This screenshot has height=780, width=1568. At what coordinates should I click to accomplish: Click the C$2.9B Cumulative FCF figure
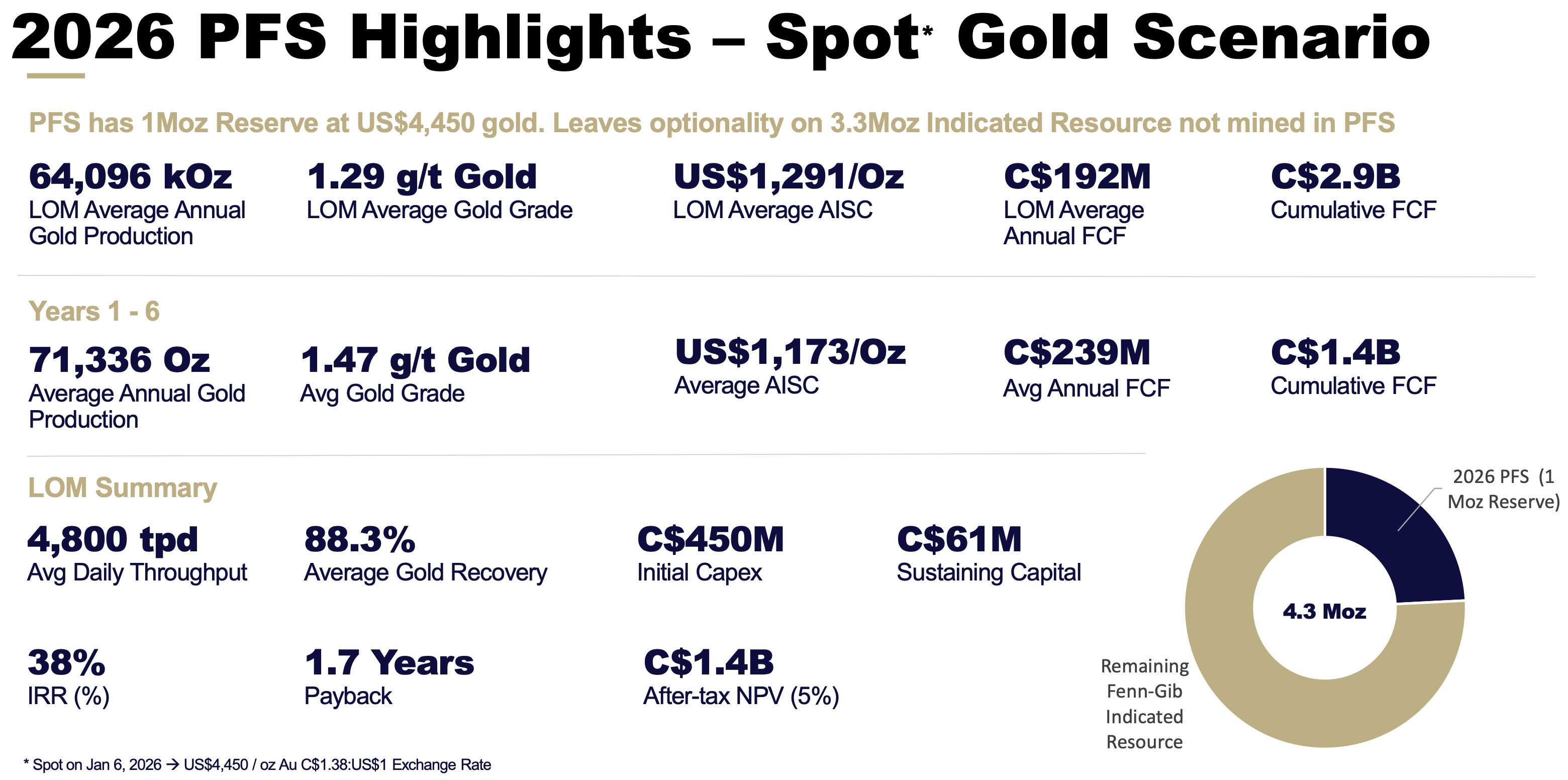click(x=1335, y=176)
